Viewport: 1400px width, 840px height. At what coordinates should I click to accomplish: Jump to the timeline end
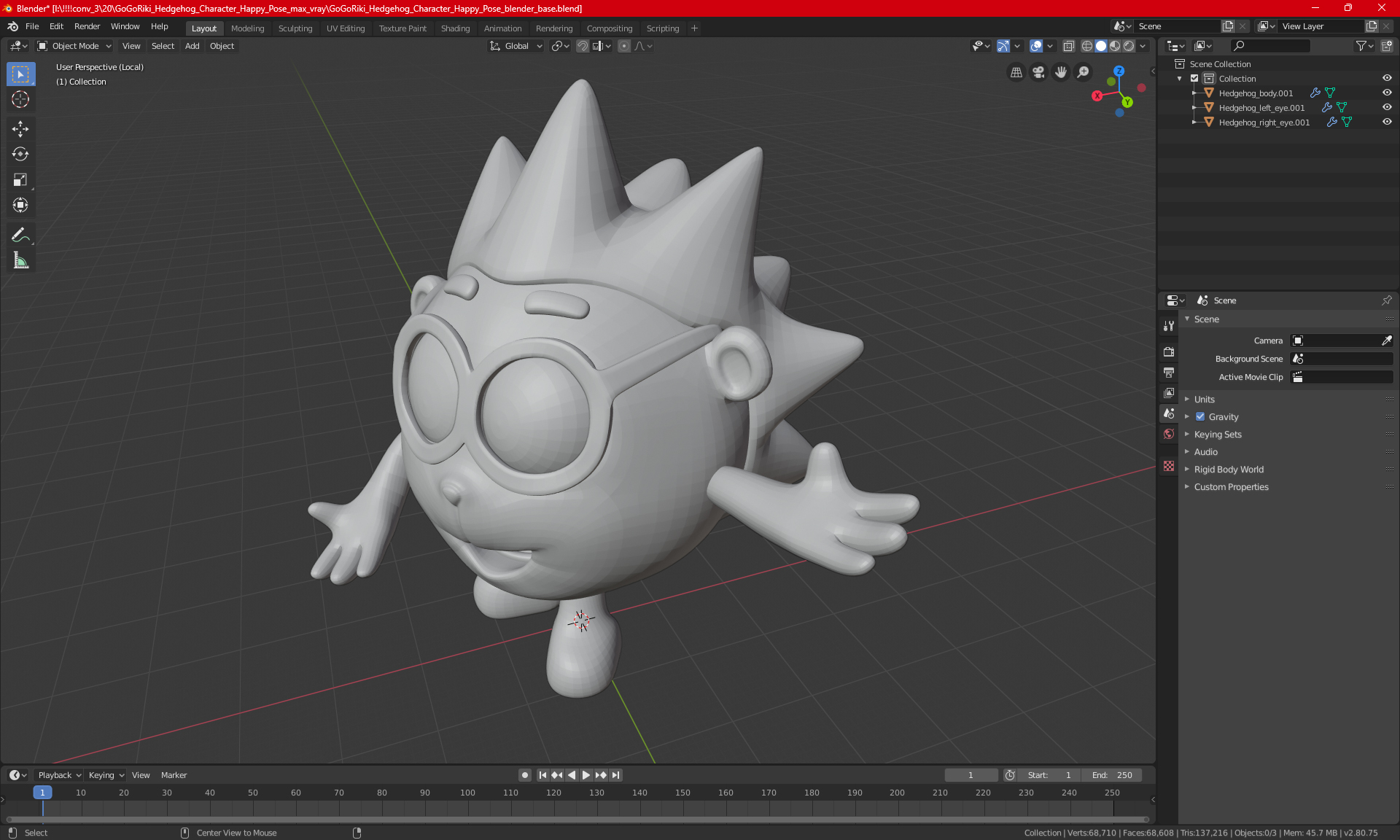(616, 775)
